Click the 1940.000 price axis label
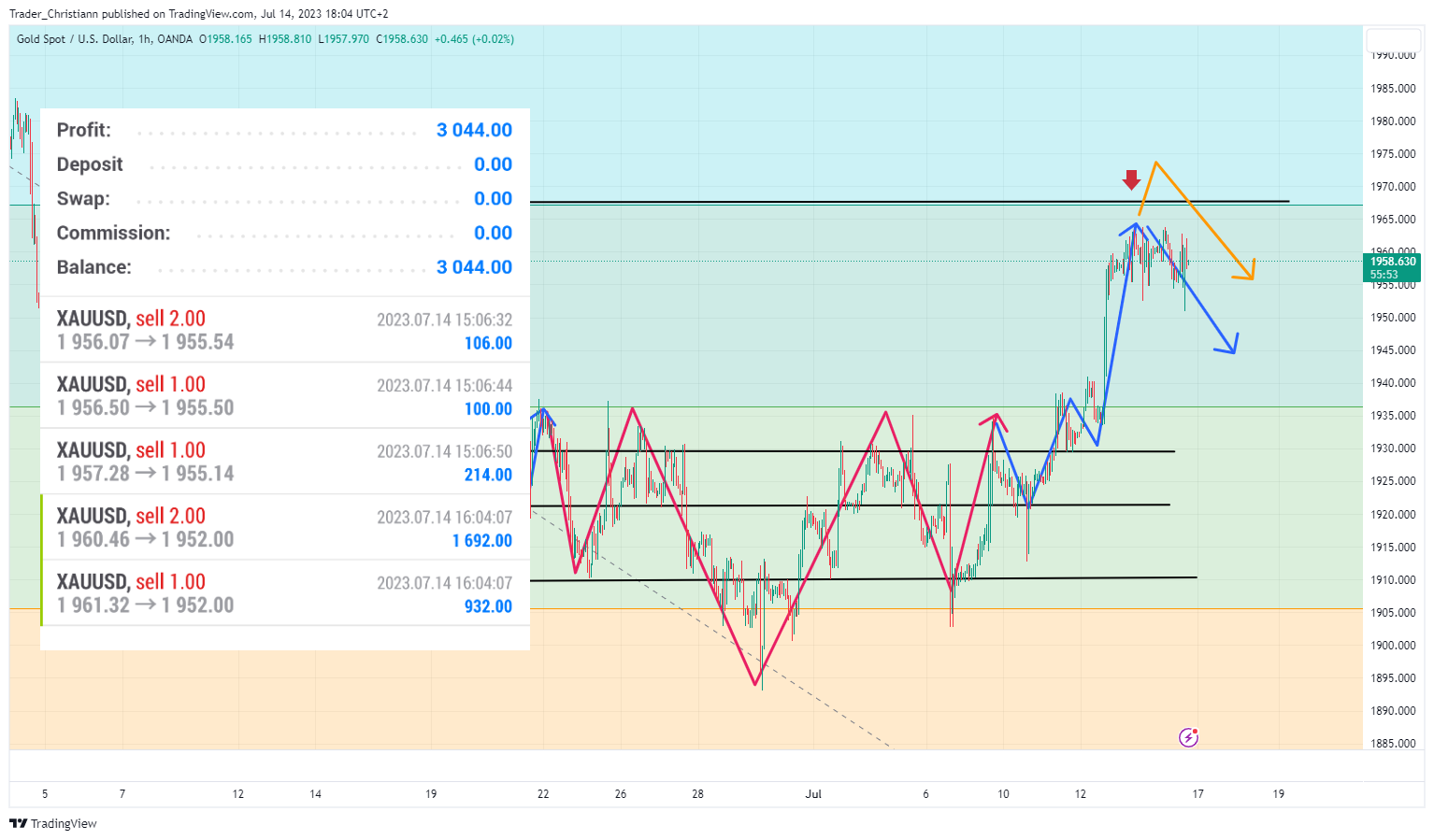 tap(1393, 383)
